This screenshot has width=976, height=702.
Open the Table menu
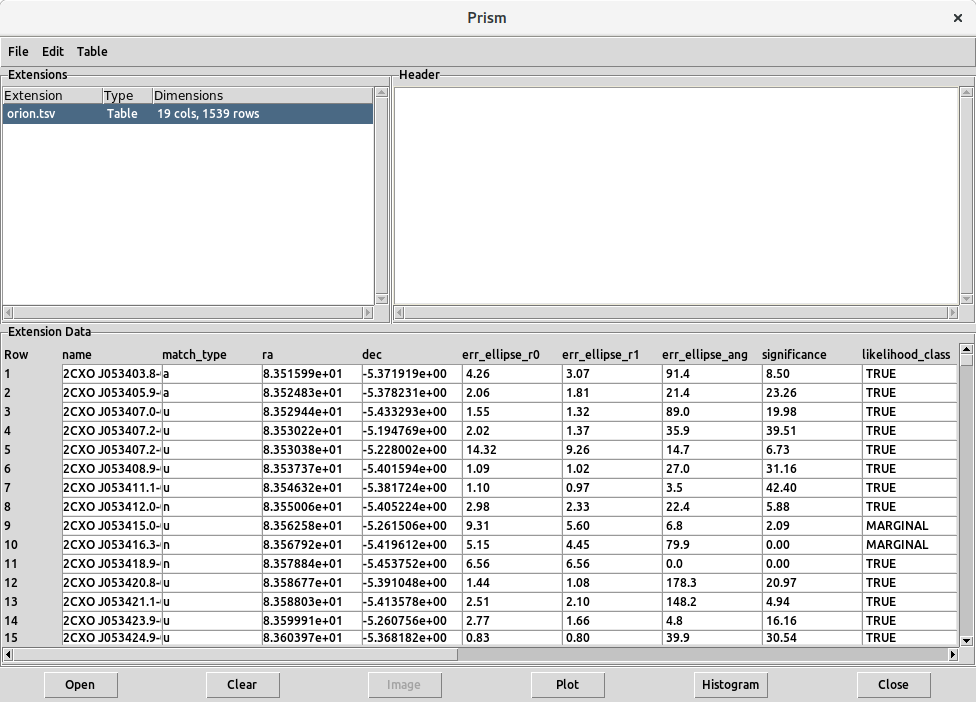click(x=92, y=51)
